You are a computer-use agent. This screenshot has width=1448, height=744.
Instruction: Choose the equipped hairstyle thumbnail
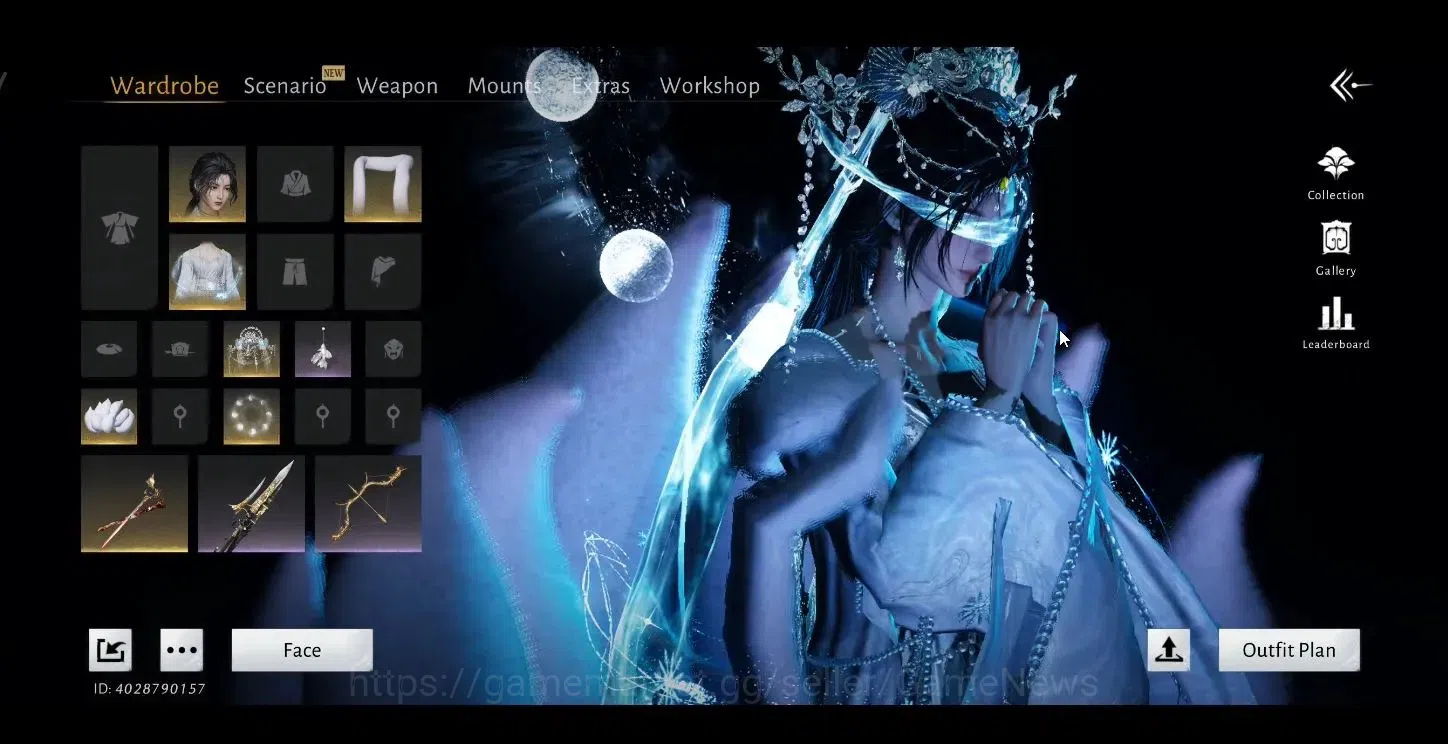click(x=207, y=184)
